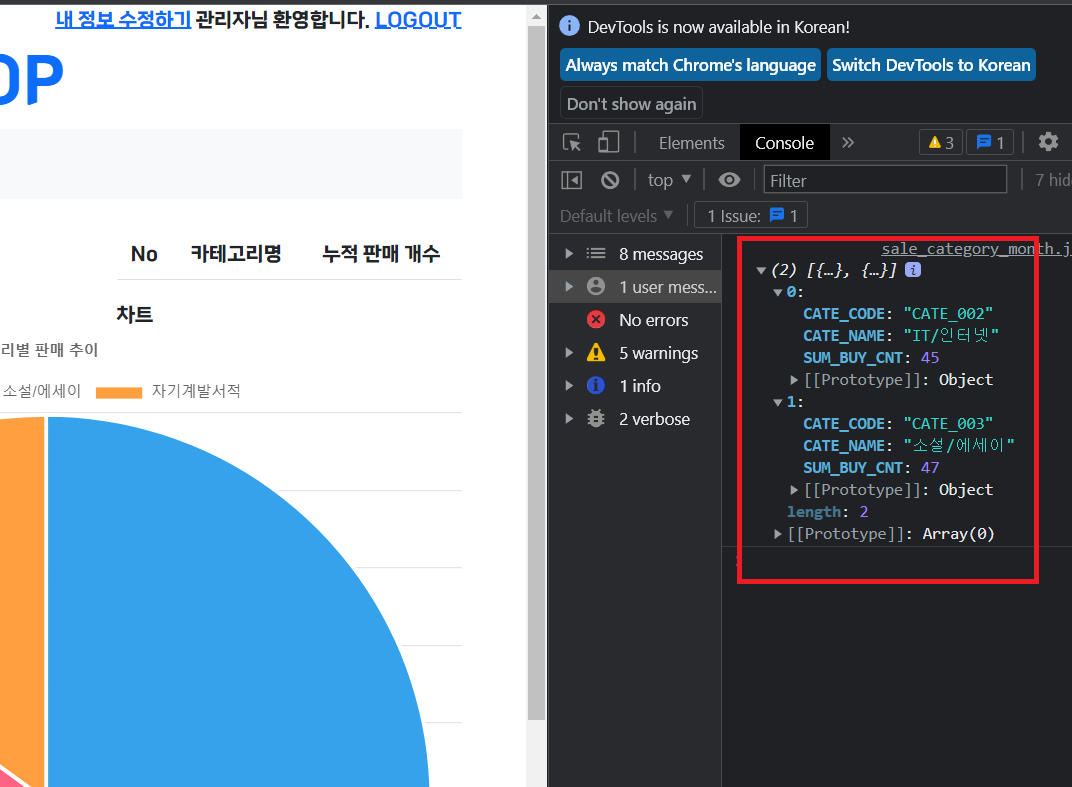Click the yellow warnings triangle icon
Viewport: 1072px width, 787px height.
(x=596, y=352)
